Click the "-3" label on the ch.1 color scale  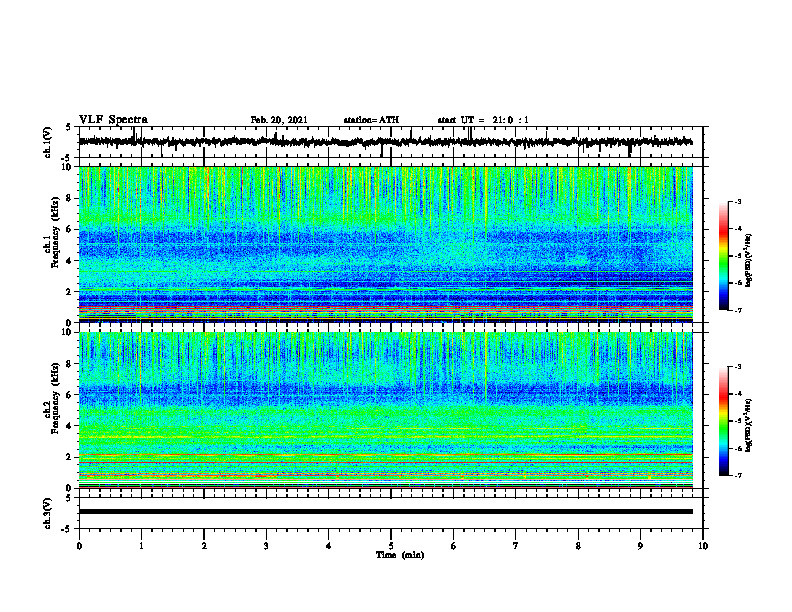(738, 201)
